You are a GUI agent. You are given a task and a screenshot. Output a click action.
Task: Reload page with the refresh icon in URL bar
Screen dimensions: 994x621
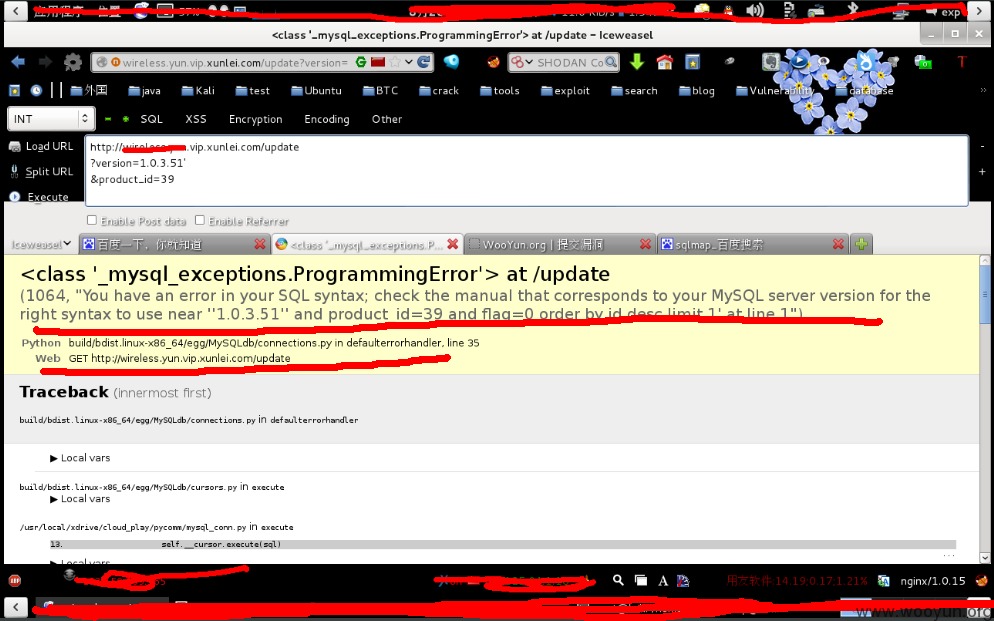tap(423, 61)
